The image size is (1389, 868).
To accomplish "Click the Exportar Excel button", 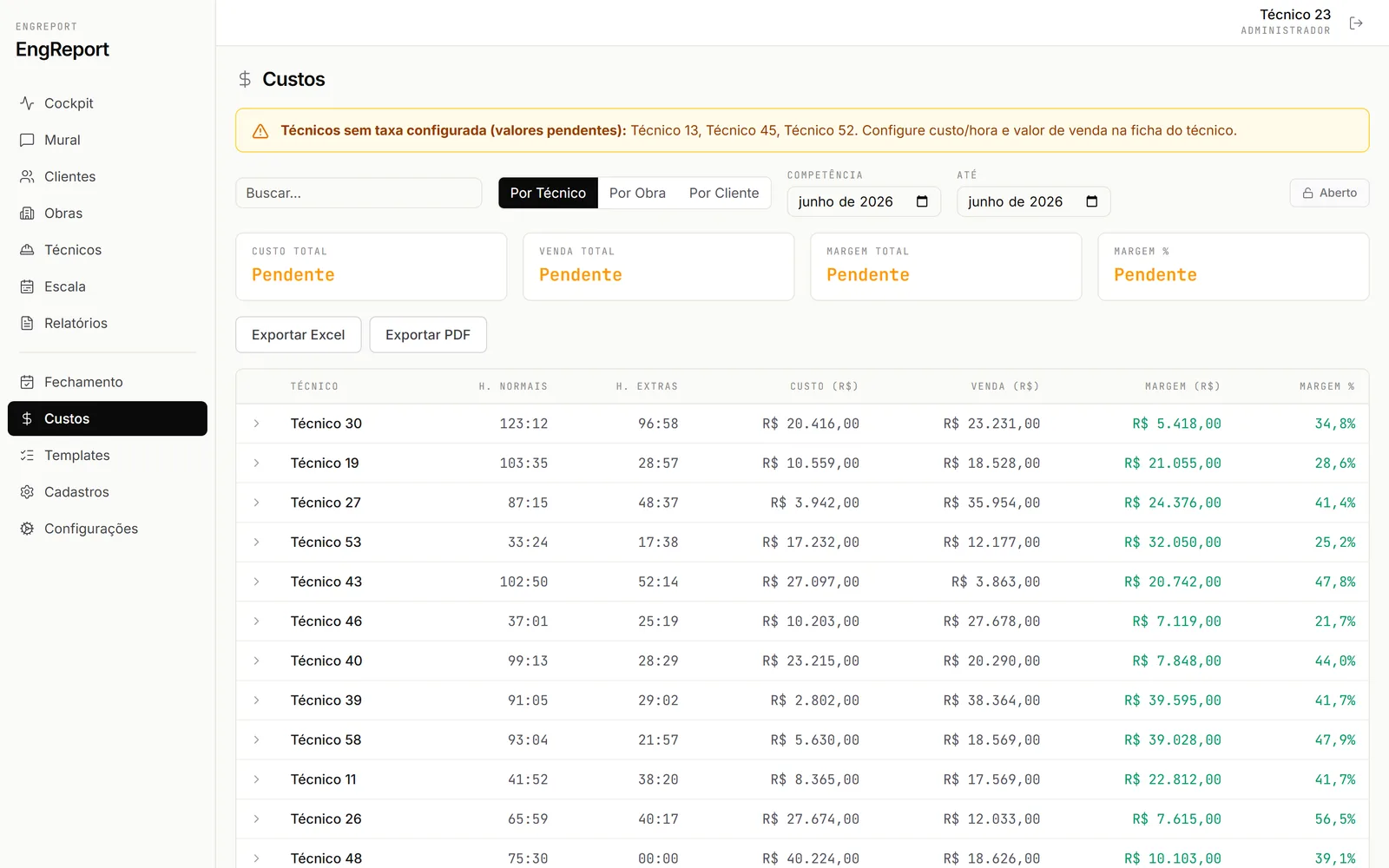I will [x=298, y=335].
